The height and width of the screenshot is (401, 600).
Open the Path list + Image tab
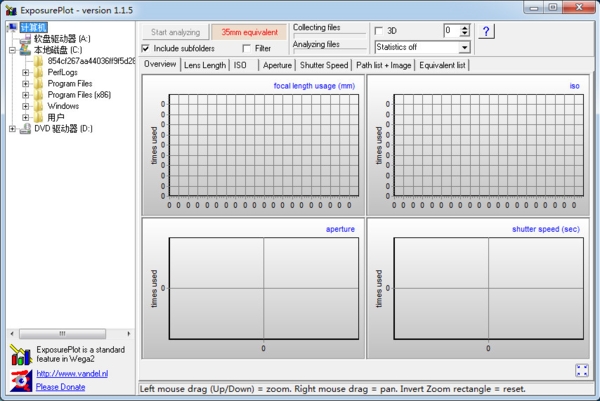383,65
